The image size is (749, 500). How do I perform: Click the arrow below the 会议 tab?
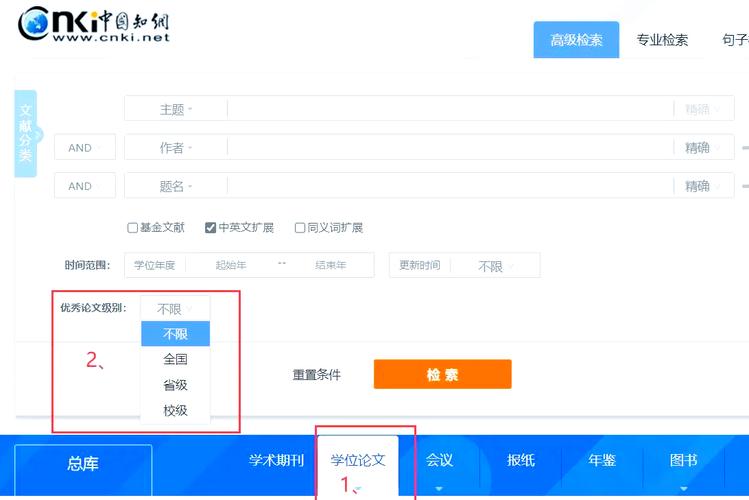coord(439,489)
